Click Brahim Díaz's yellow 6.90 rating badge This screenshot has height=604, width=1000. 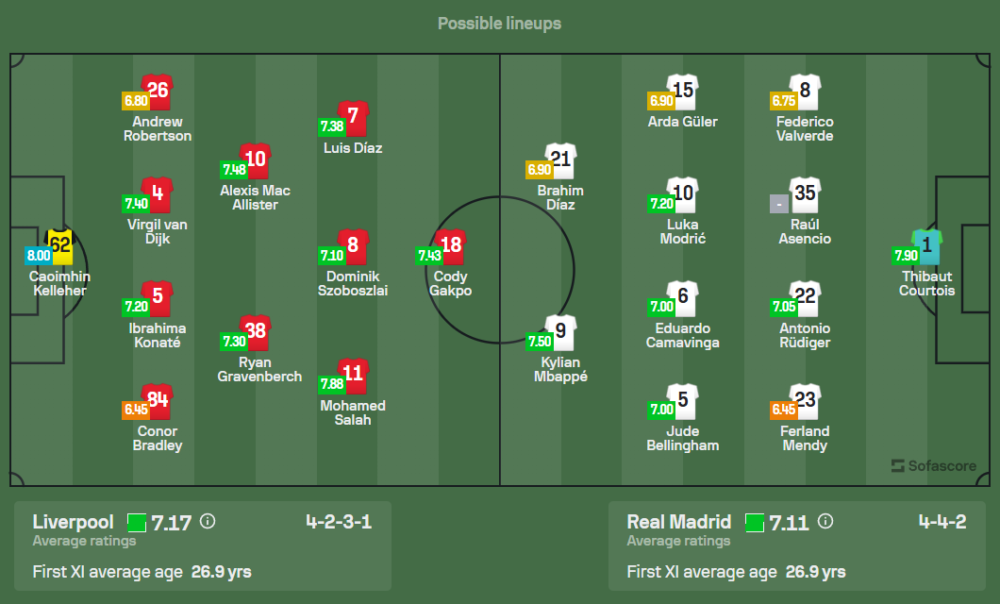click(539, 170)
